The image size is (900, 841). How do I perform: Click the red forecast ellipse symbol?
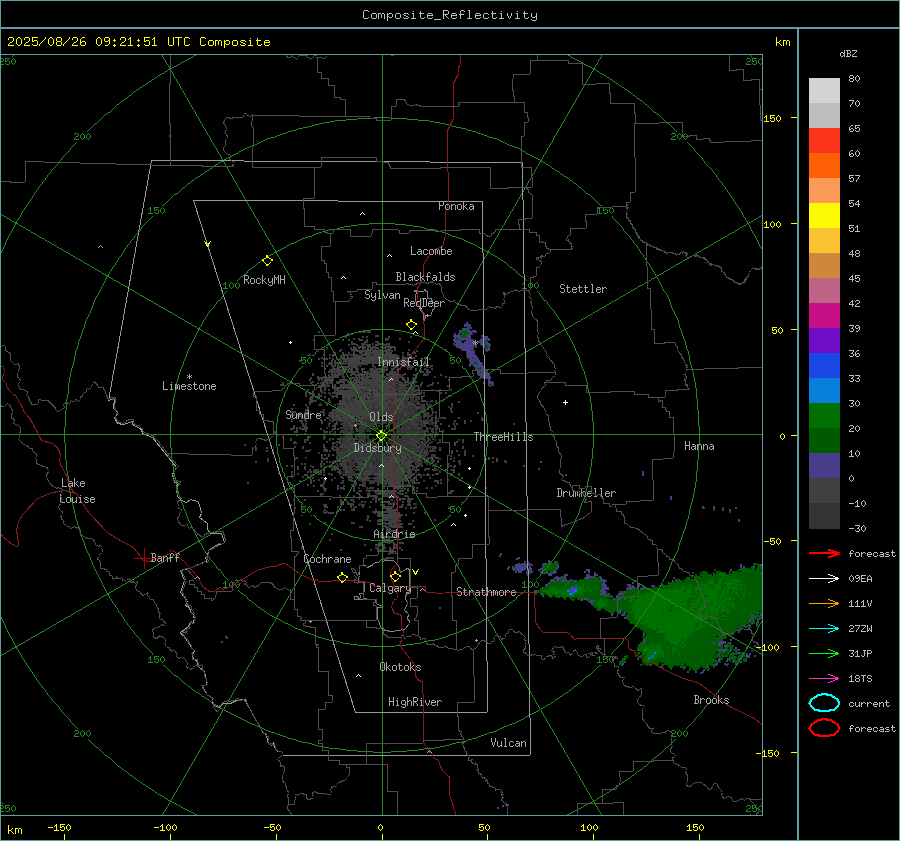pyautogui.click(x=824, y=728)
